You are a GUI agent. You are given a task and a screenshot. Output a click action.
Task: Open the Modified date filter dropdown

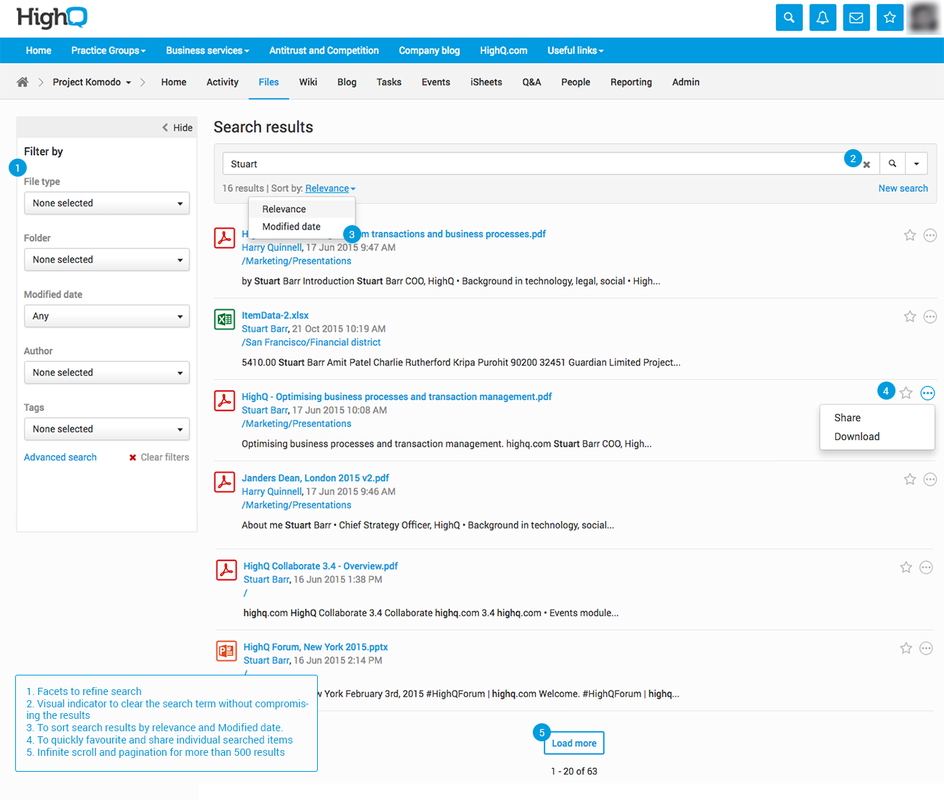(107, 316)
